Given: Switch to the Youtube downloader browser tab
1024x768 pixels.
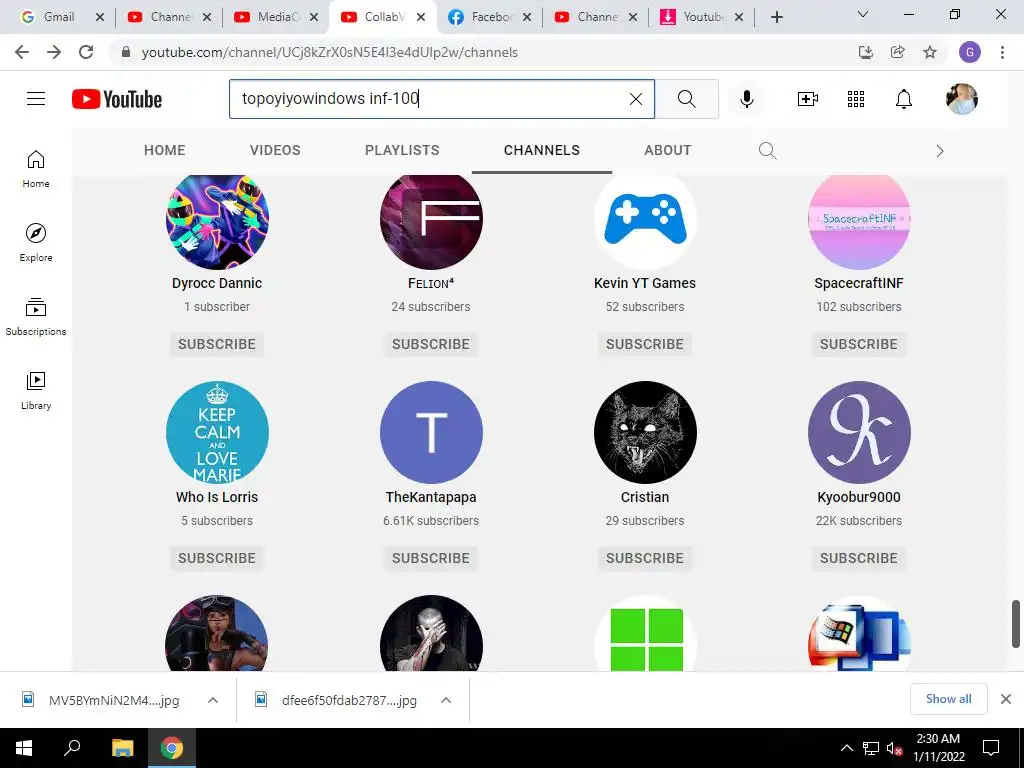Looking at the screenshot, I should click(x=702, y=17).
